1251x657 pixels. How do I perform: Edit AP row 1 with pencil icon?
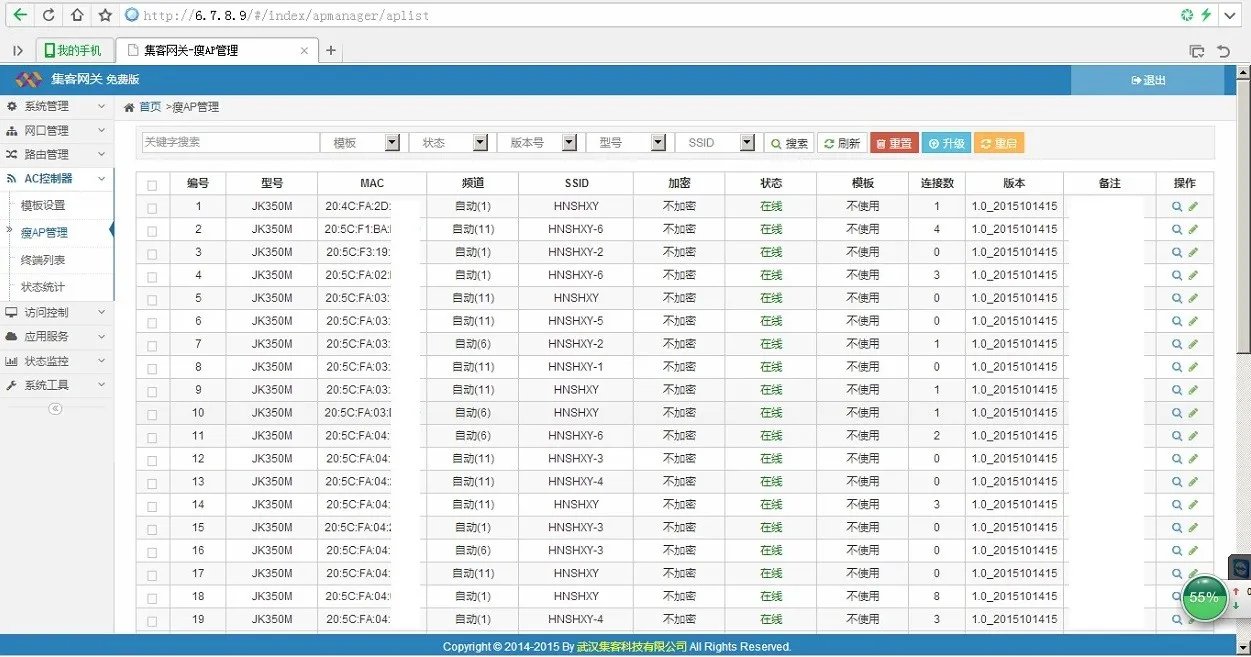tap(1193, 206)
